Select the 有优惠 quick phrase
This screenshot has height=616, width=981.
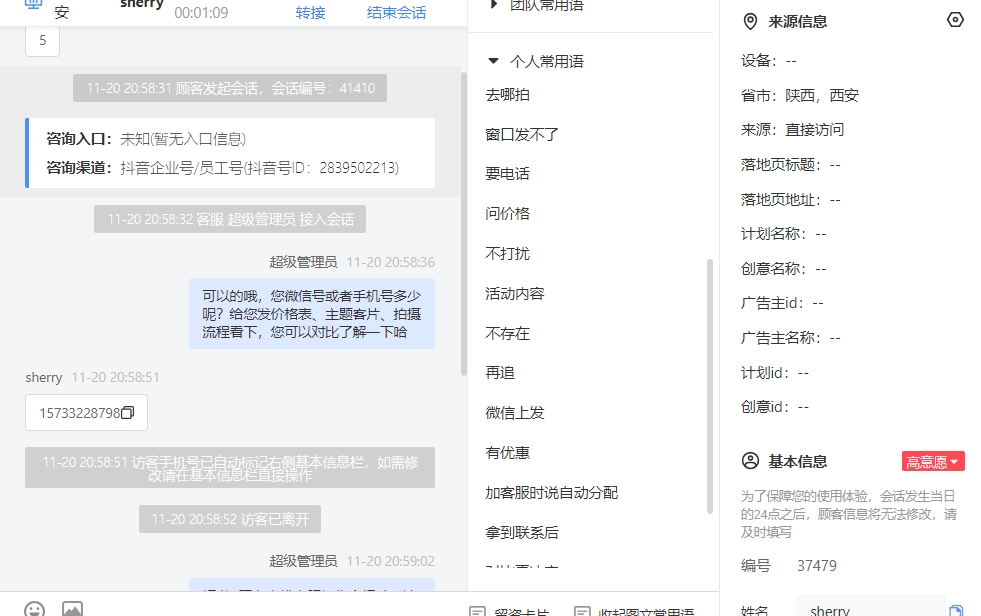pos(507,453)
